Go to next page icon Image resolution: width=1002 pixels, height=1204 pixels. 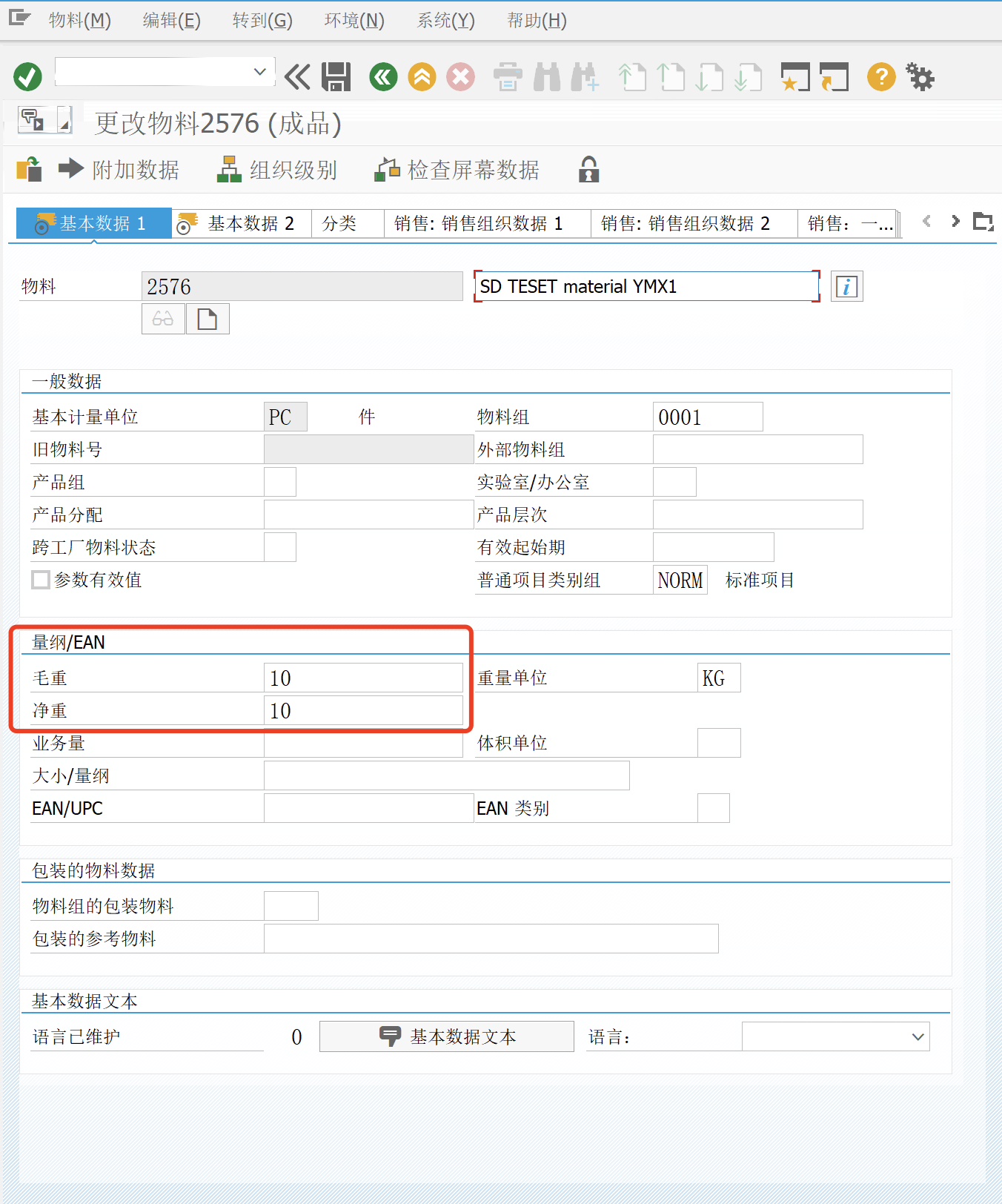tap(709, 77)
